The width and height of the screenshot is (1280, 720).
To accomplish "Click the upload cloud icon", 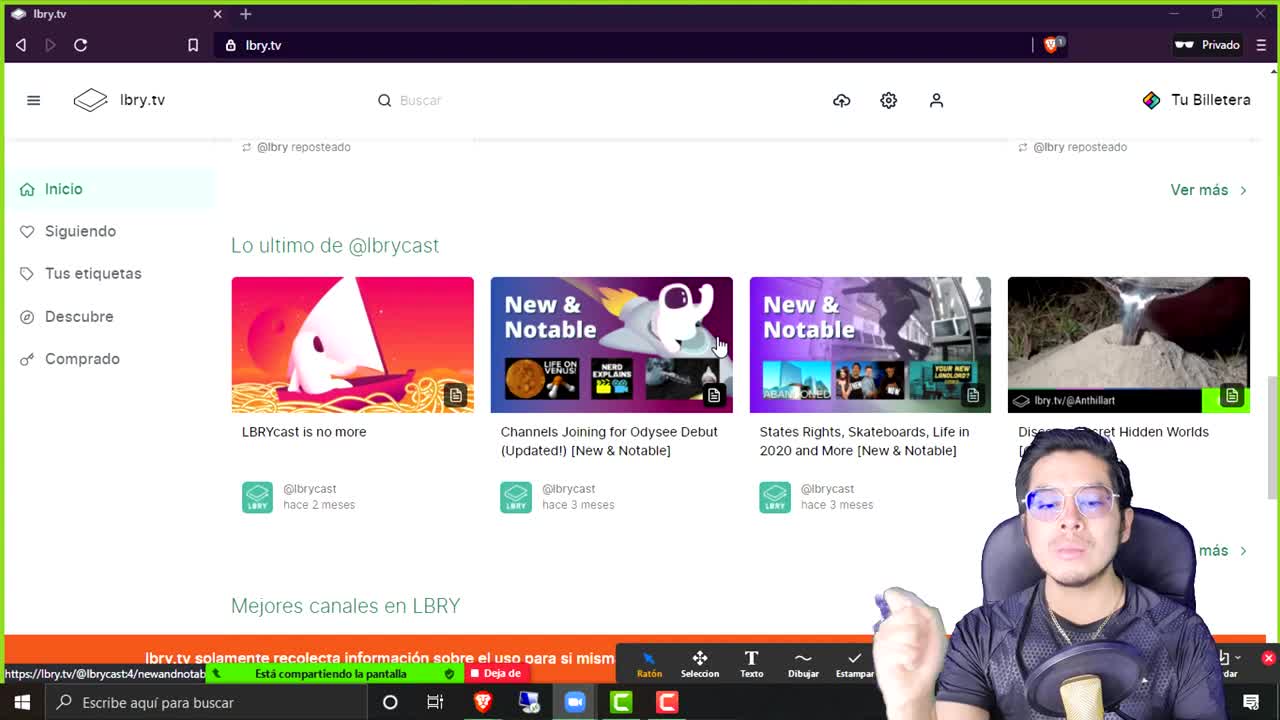I will [x=842, y=100].
